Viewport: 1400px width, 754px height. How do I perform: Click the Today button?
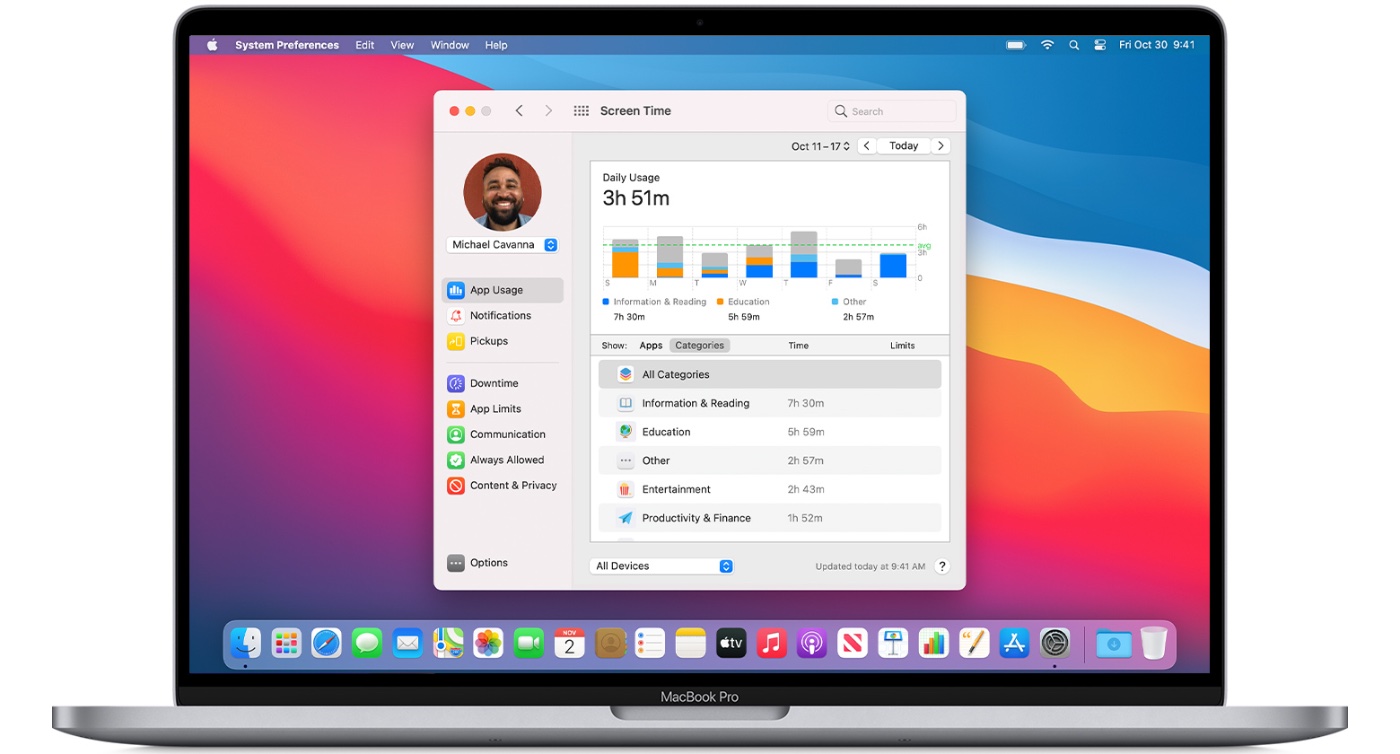point(903,145)
